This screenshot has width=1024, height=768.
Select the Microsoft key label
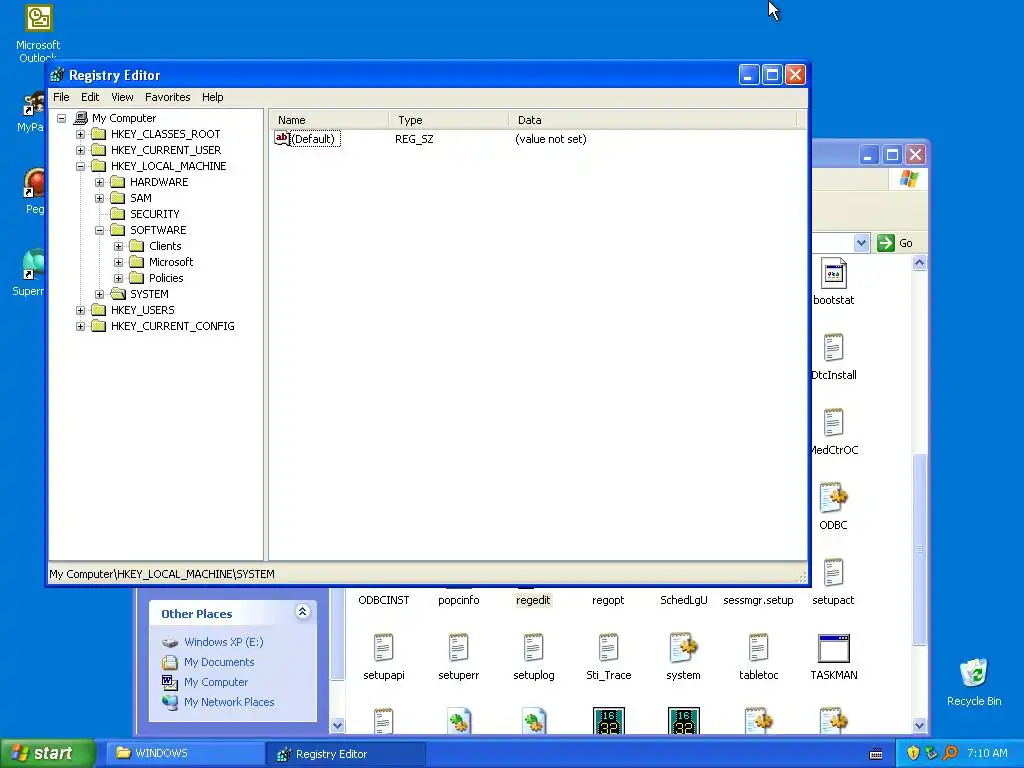[171, 262]
